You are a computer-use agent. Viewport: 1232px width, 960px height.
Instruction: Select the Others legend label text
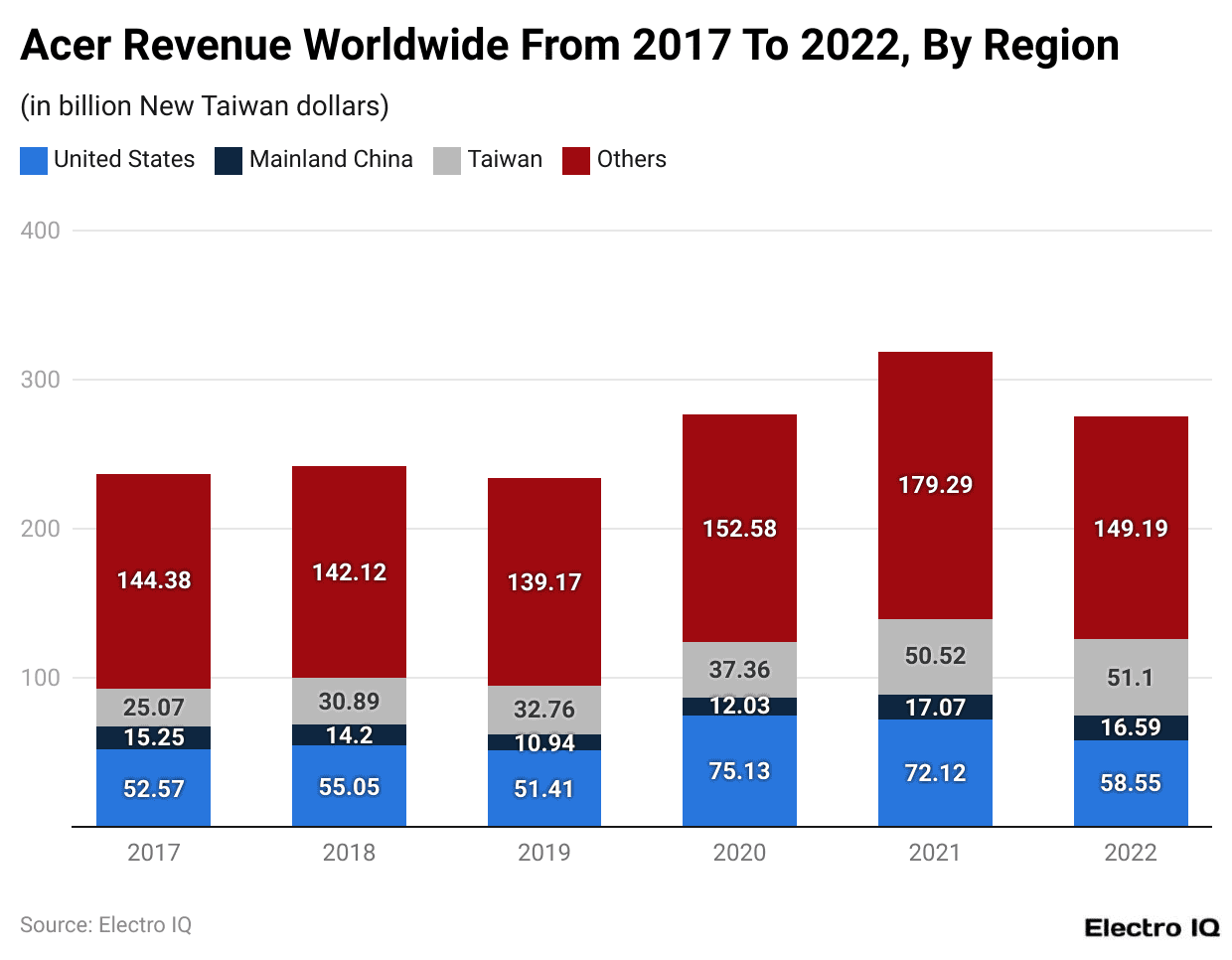(630, 160)
